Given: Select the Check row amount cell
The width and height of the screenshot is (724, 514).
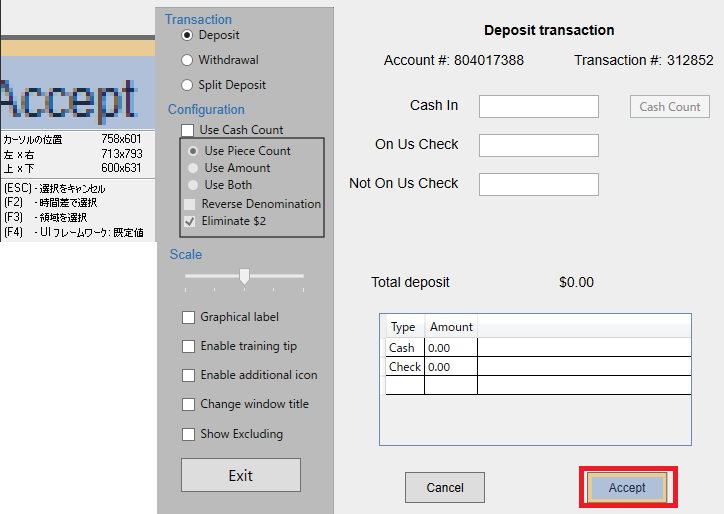Looking at the screenshot, I should click(x=450, y=367).
